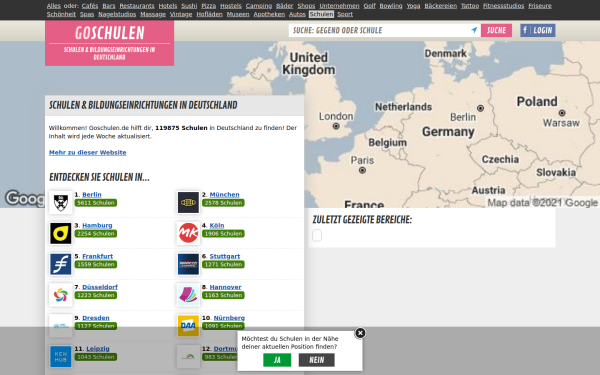Select the Schulen category menu item
This screenshot has height=375, width=600.
(x=321, y=14)
